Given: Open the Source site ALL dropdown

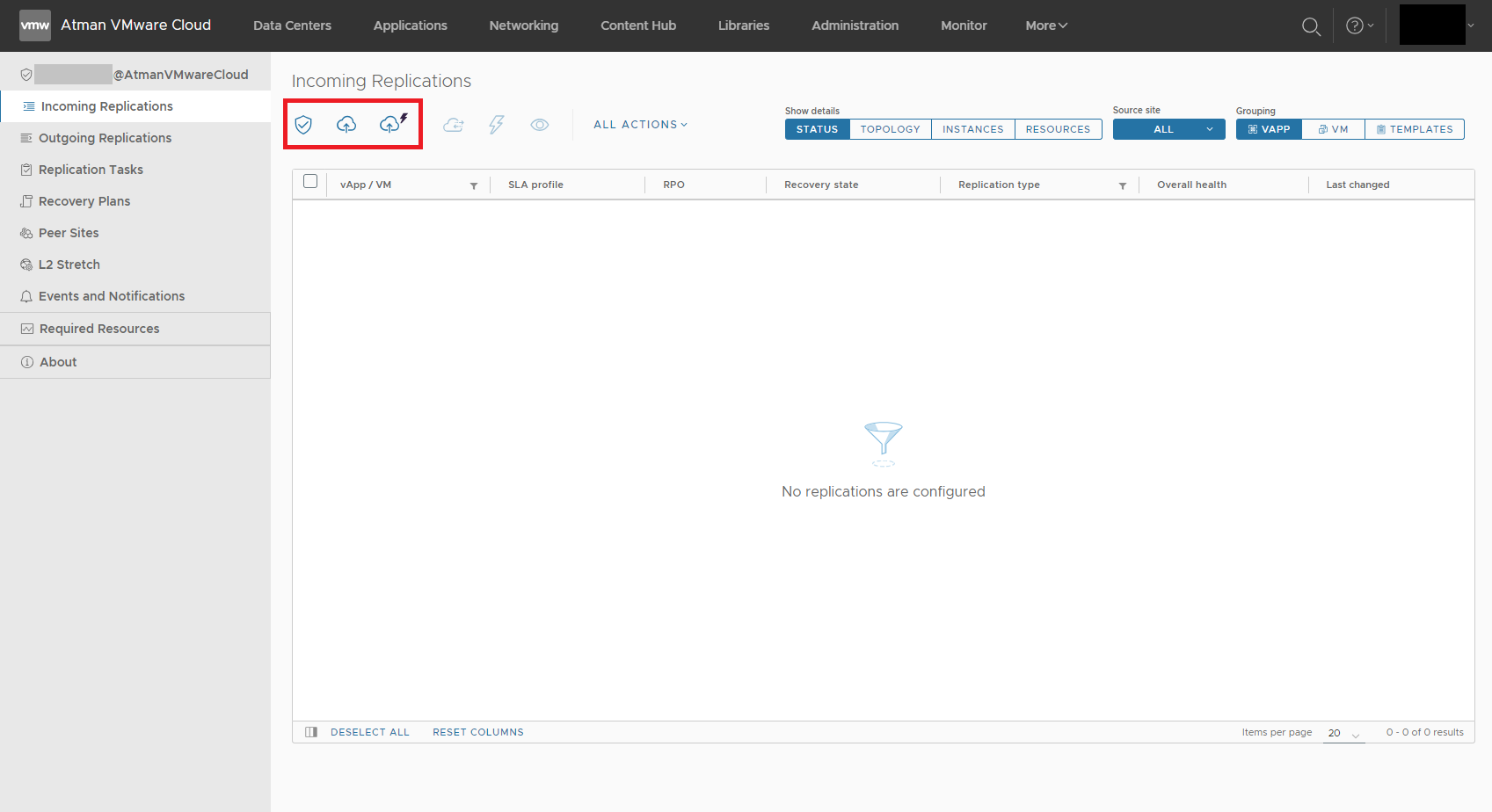Looking at the screenshot, I should (1168, 129).
